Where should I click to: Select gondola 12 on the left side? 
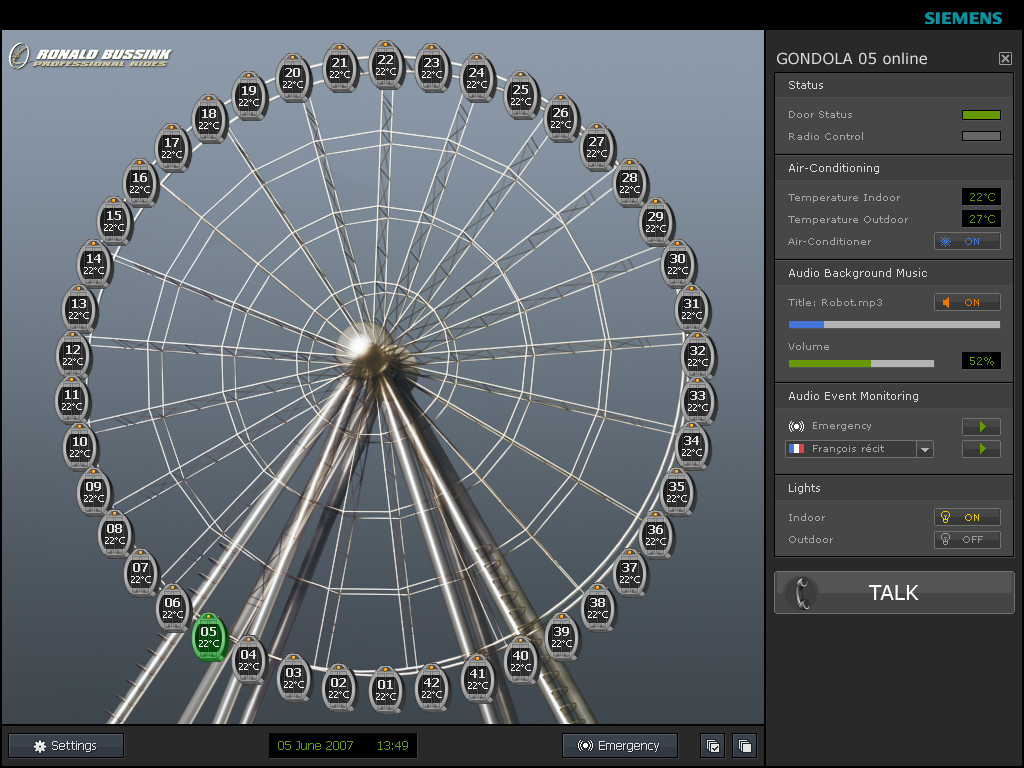pyautogui.click(x=72, y=355)
